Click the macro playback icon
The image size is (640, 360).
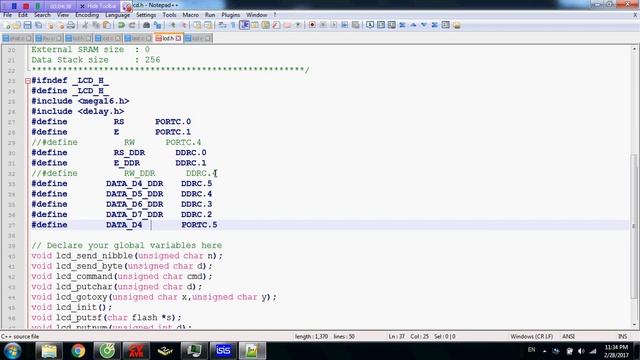[x=334, y=25]
